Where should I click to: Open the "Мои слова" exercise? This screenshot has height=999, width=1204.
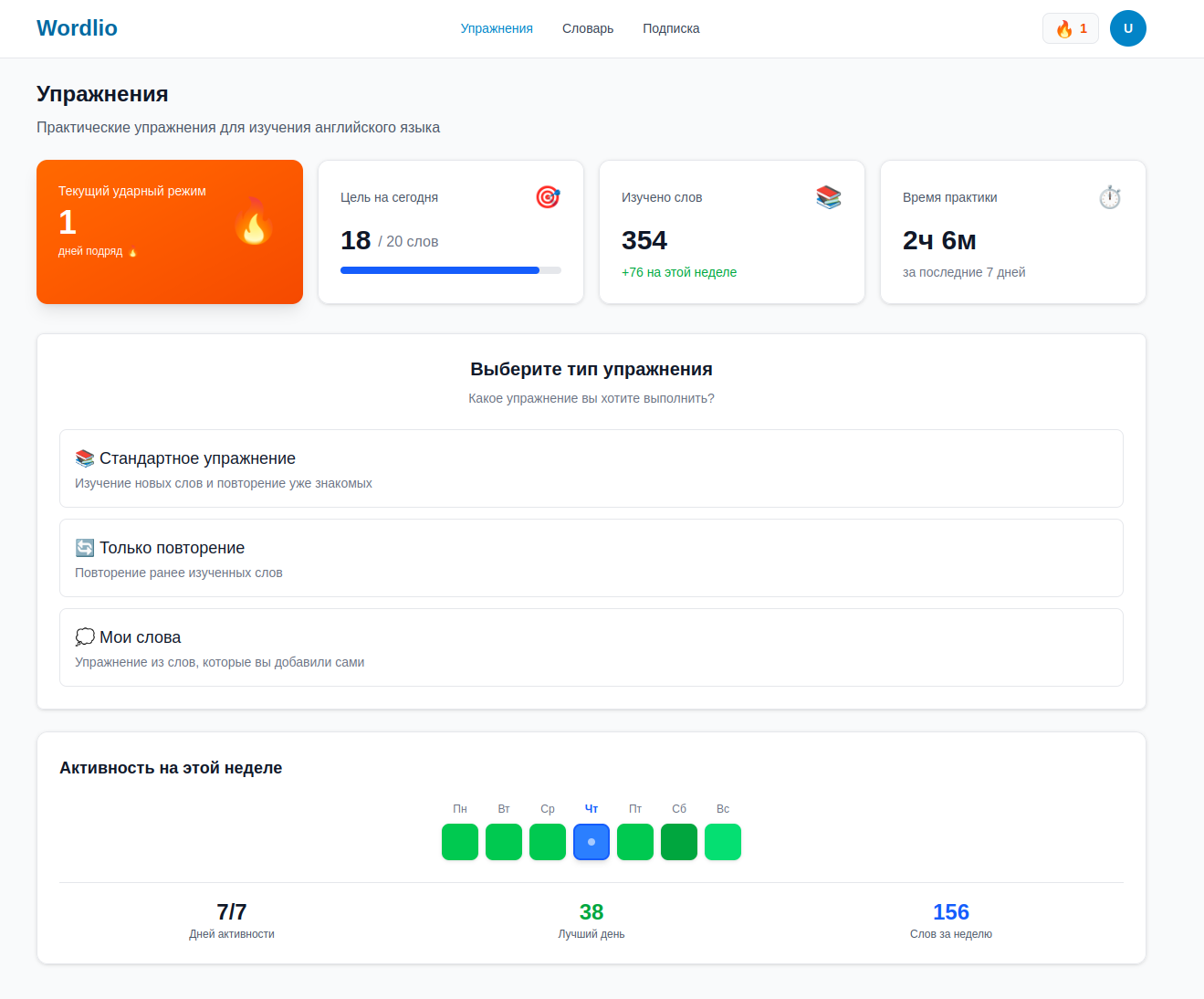[x=591, y=647]
